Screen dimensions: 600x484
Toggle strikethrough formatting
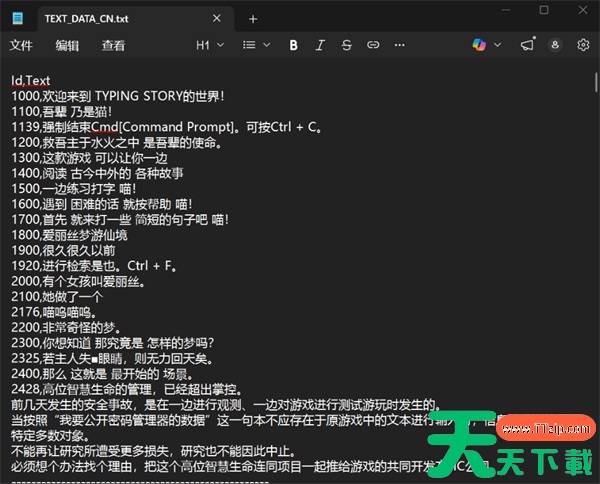click(x=346, y=45)
